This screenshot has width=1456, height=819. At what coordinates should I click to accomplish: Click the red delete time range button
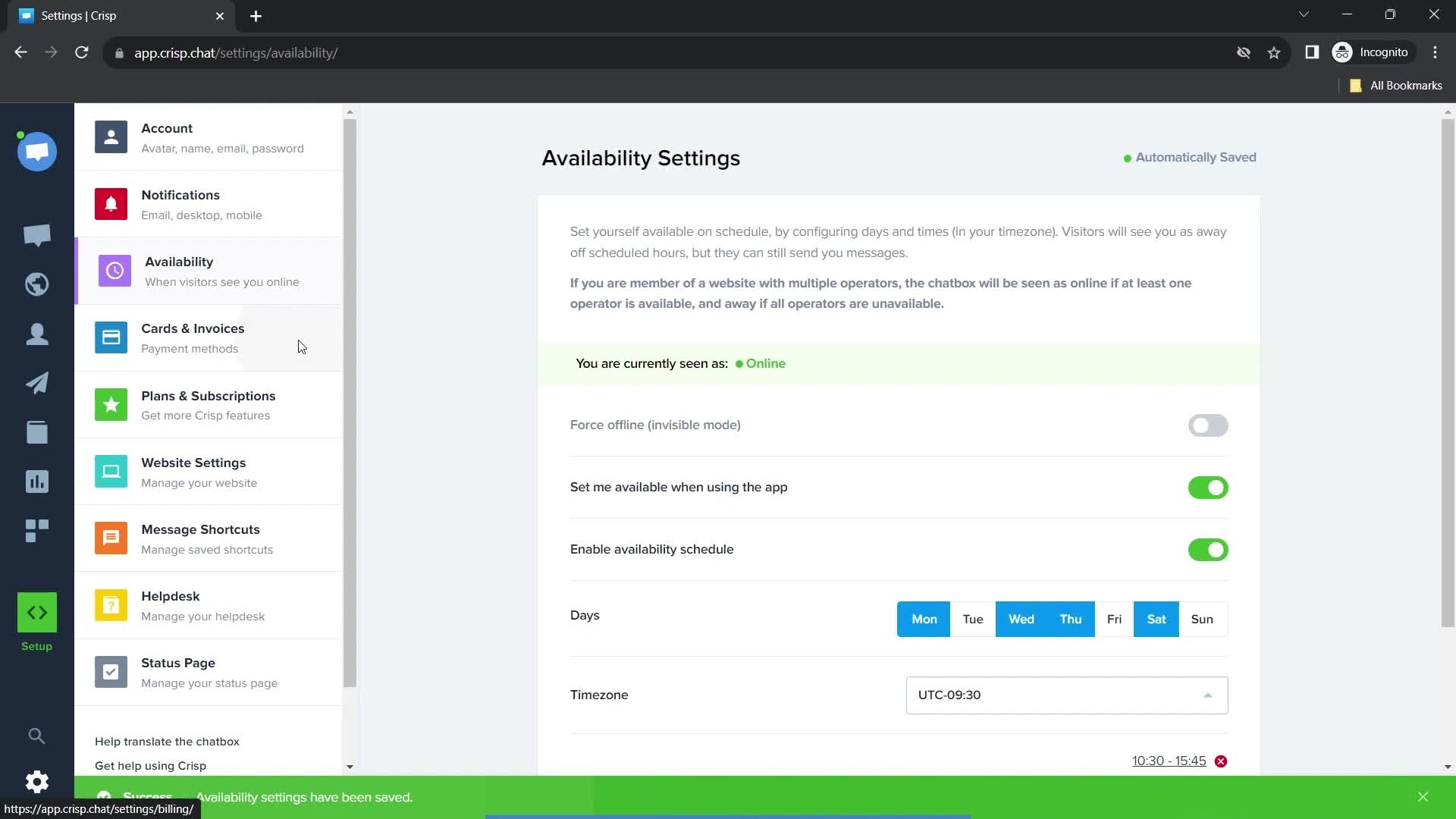pyautogui.click(x=1222, y=761)
